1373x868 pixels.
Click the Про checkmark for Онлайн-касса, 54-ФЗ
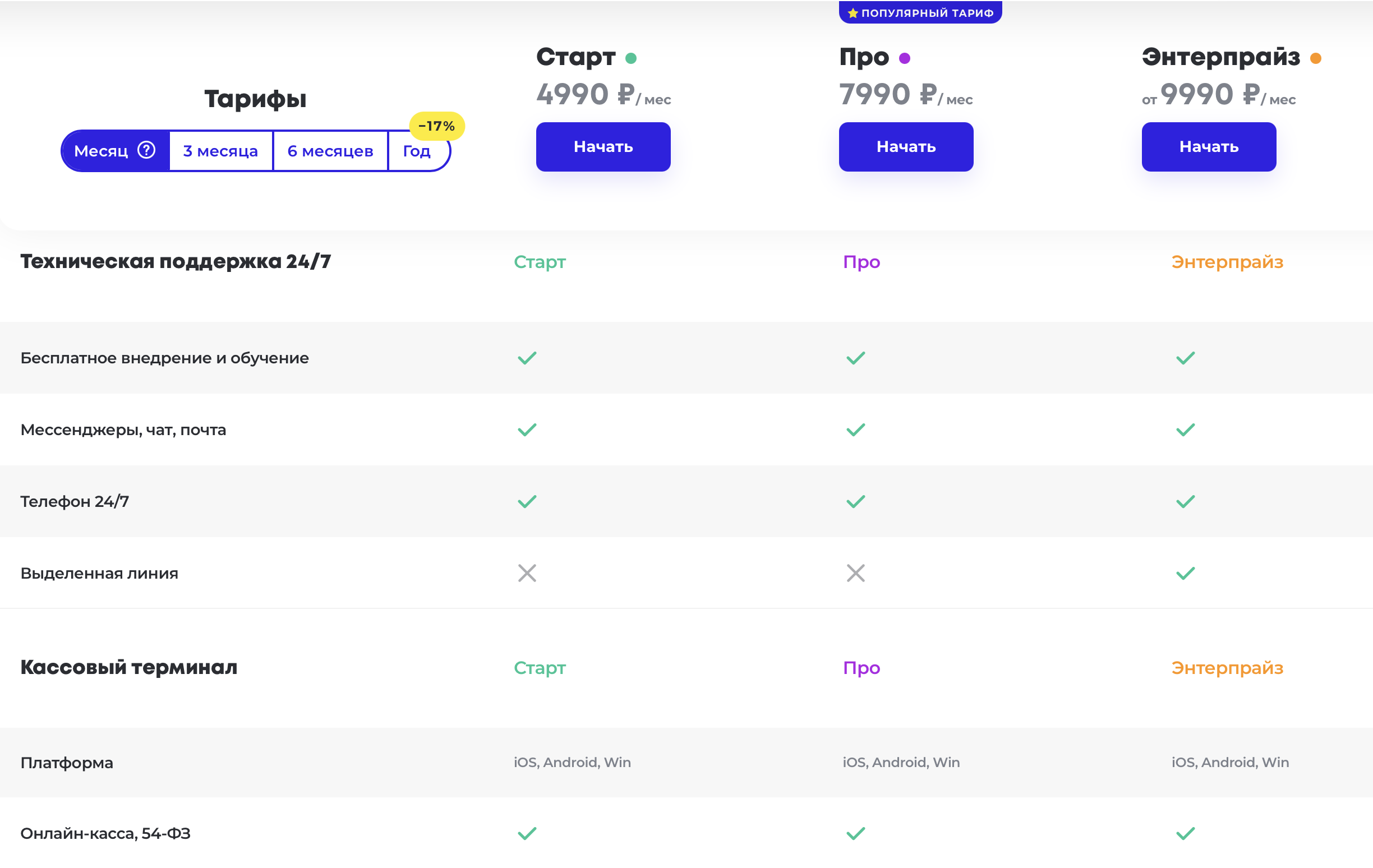(855, 833)
